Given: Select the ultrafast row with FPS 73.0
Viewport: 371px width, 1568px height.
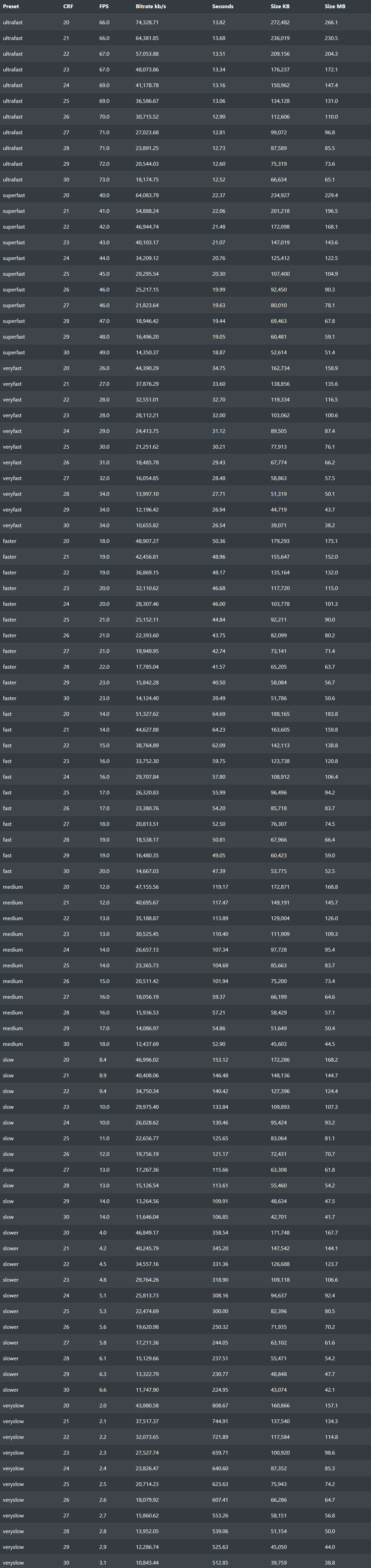Looking at the screenshot, I should pos(185,180).
